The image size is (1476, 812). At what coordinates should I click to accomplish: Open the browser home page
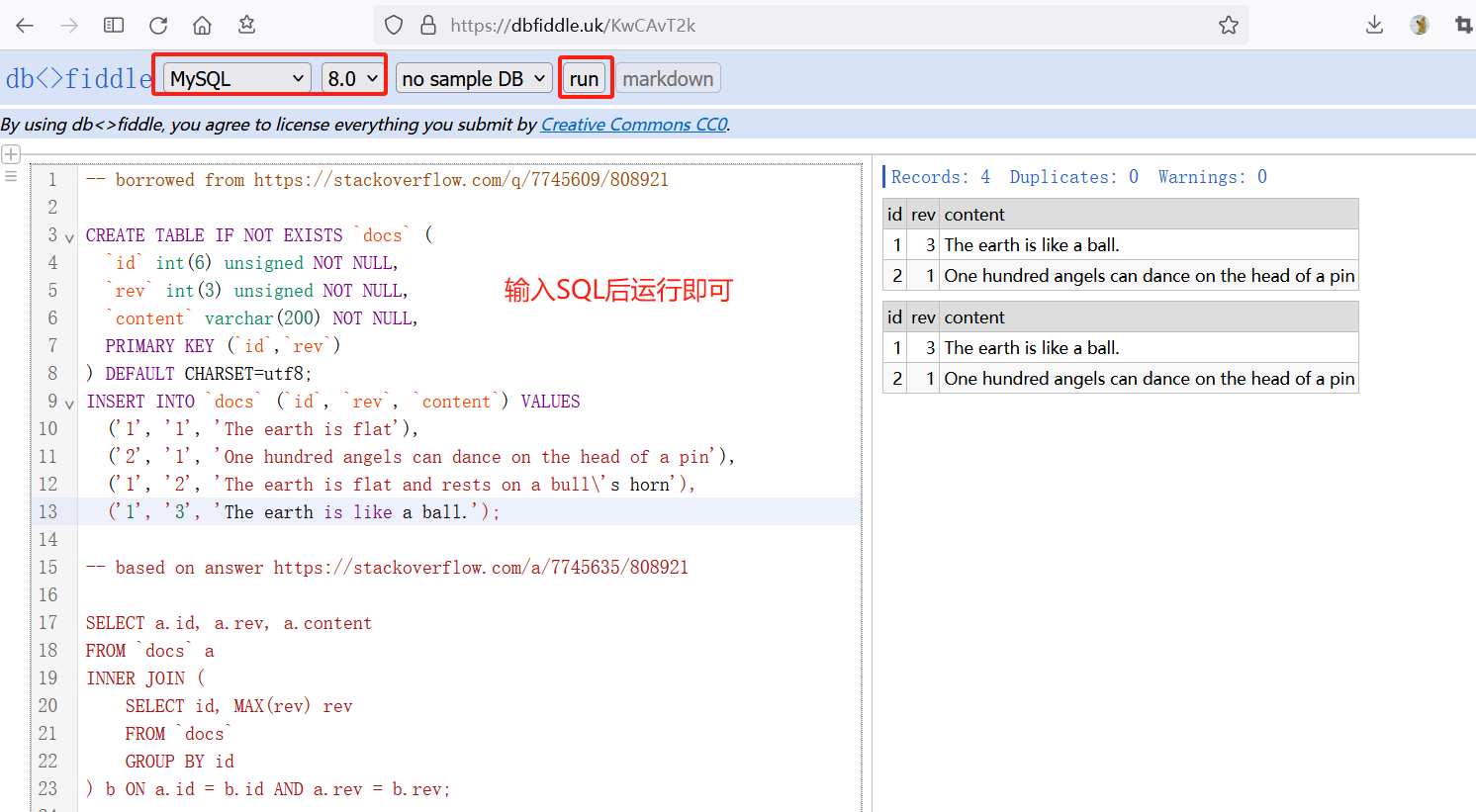pos(202,25)
